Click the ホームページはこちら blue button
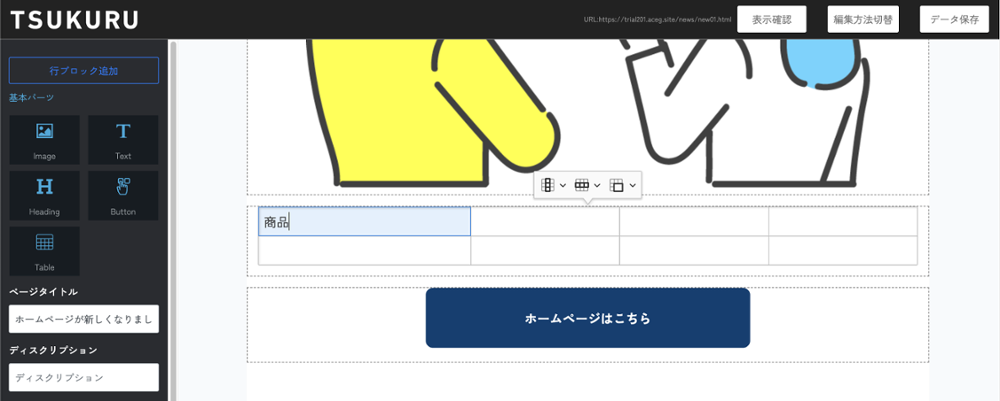Image resolution: width=1000 pixels, height=401 pixels. tap(587, 318)
